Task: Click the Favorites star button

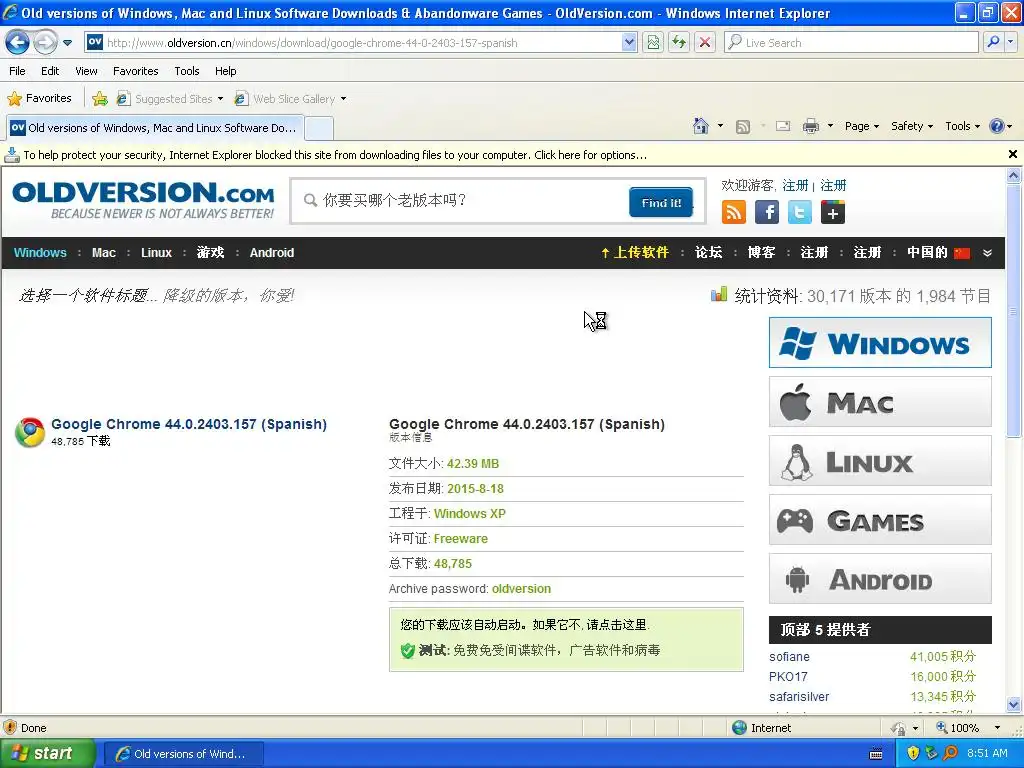Action: [x=39, y=99]
